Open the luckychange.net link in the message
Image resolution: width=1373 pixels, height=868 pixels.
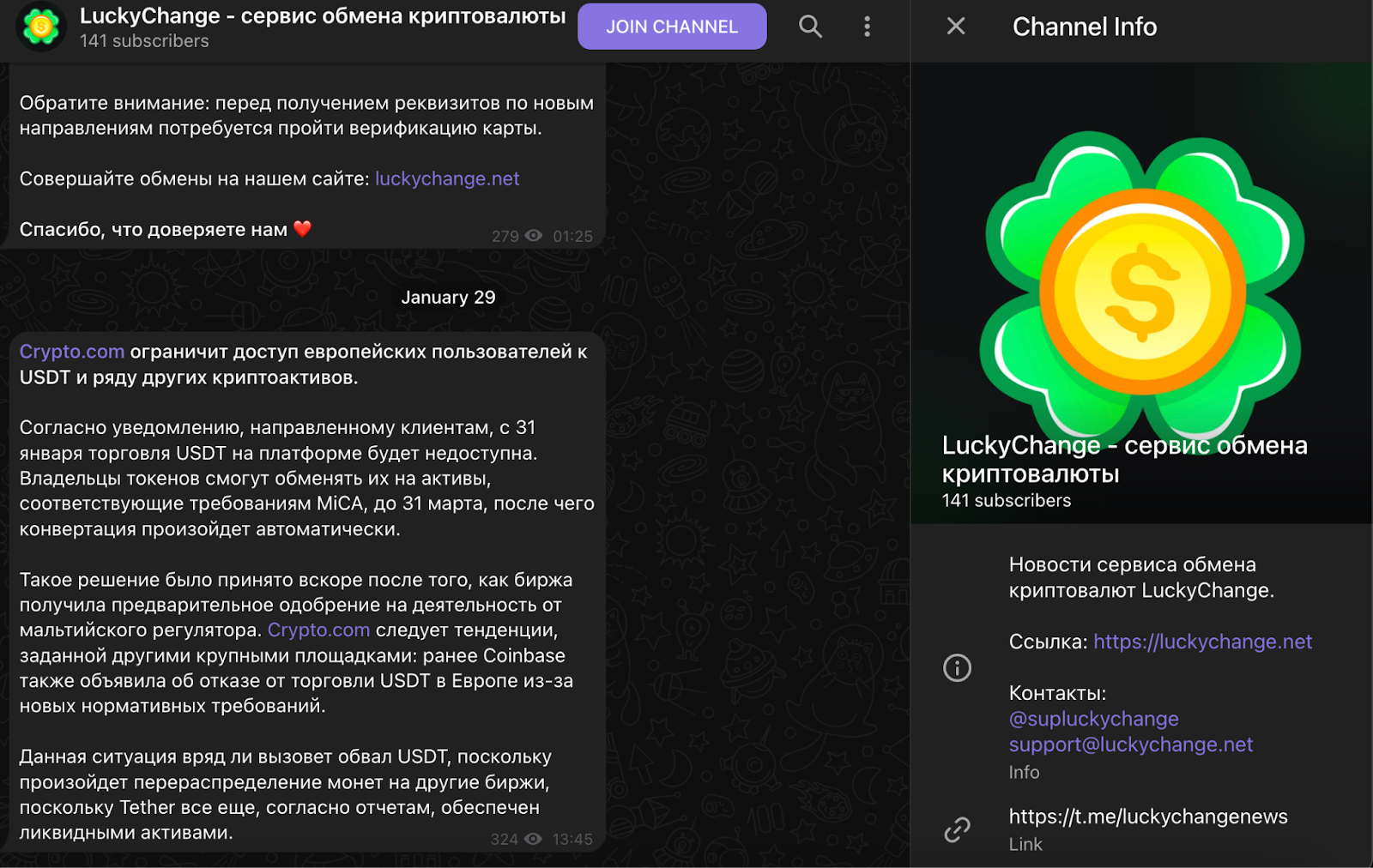447,178
